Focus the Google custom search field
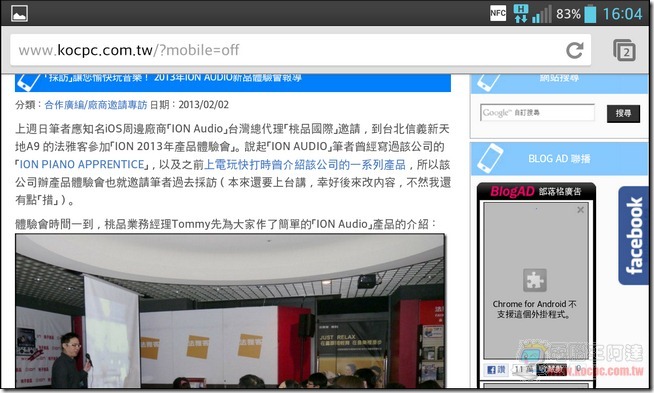Screen dimensions: 654x393 tap(537, 113)
